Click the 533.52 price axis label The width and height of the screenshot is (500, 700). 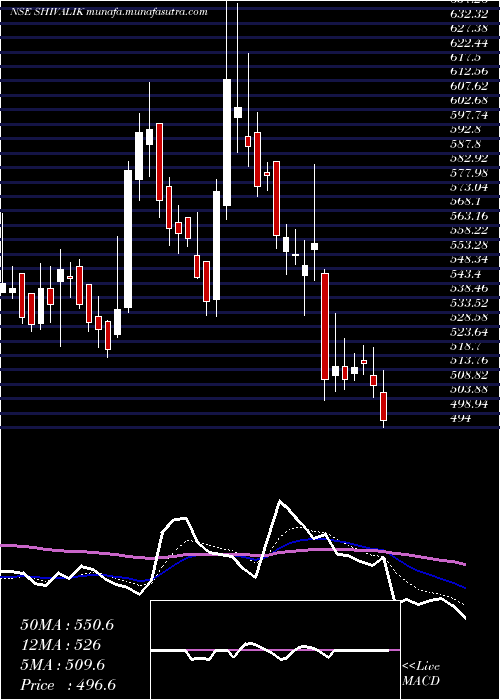pyautogui.click(x=469, y=303)
